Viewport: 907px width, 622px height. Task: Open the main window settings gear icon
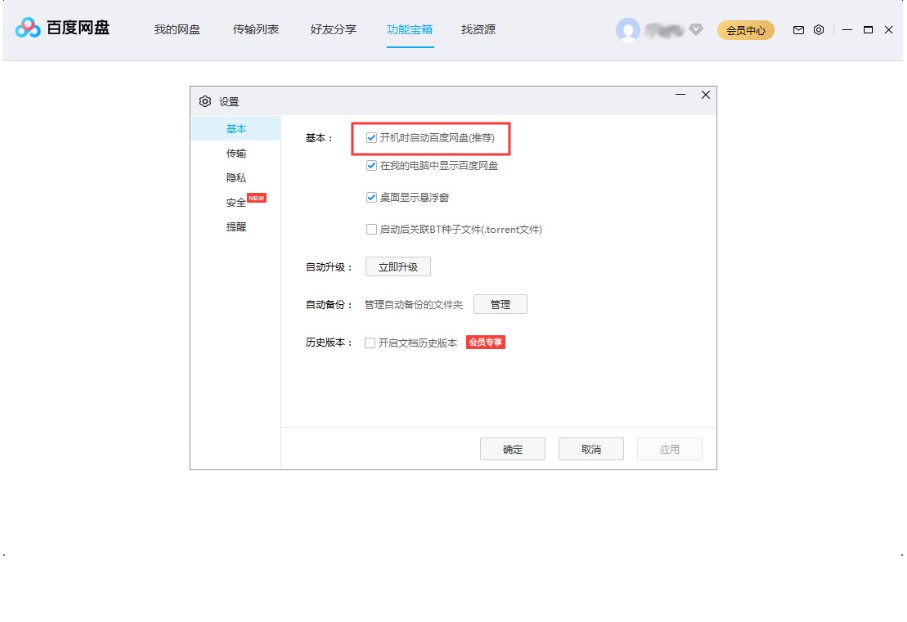click(x=819, y=30)
